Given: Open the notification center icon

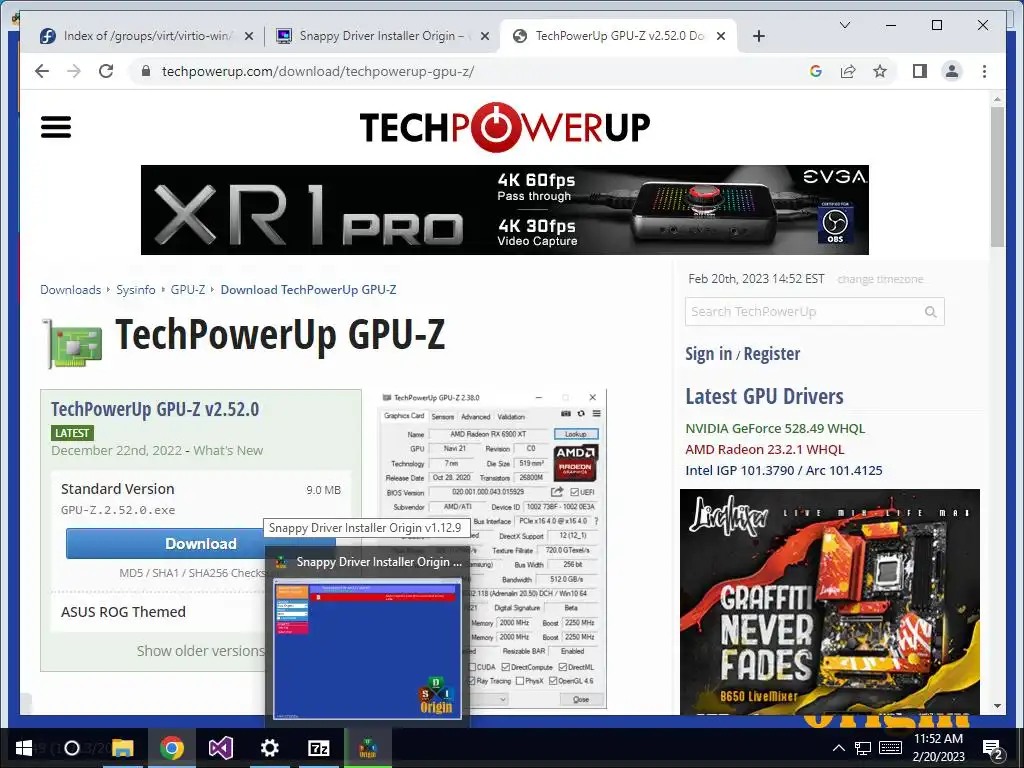Looking at the screenshot, I should [992, 749].
